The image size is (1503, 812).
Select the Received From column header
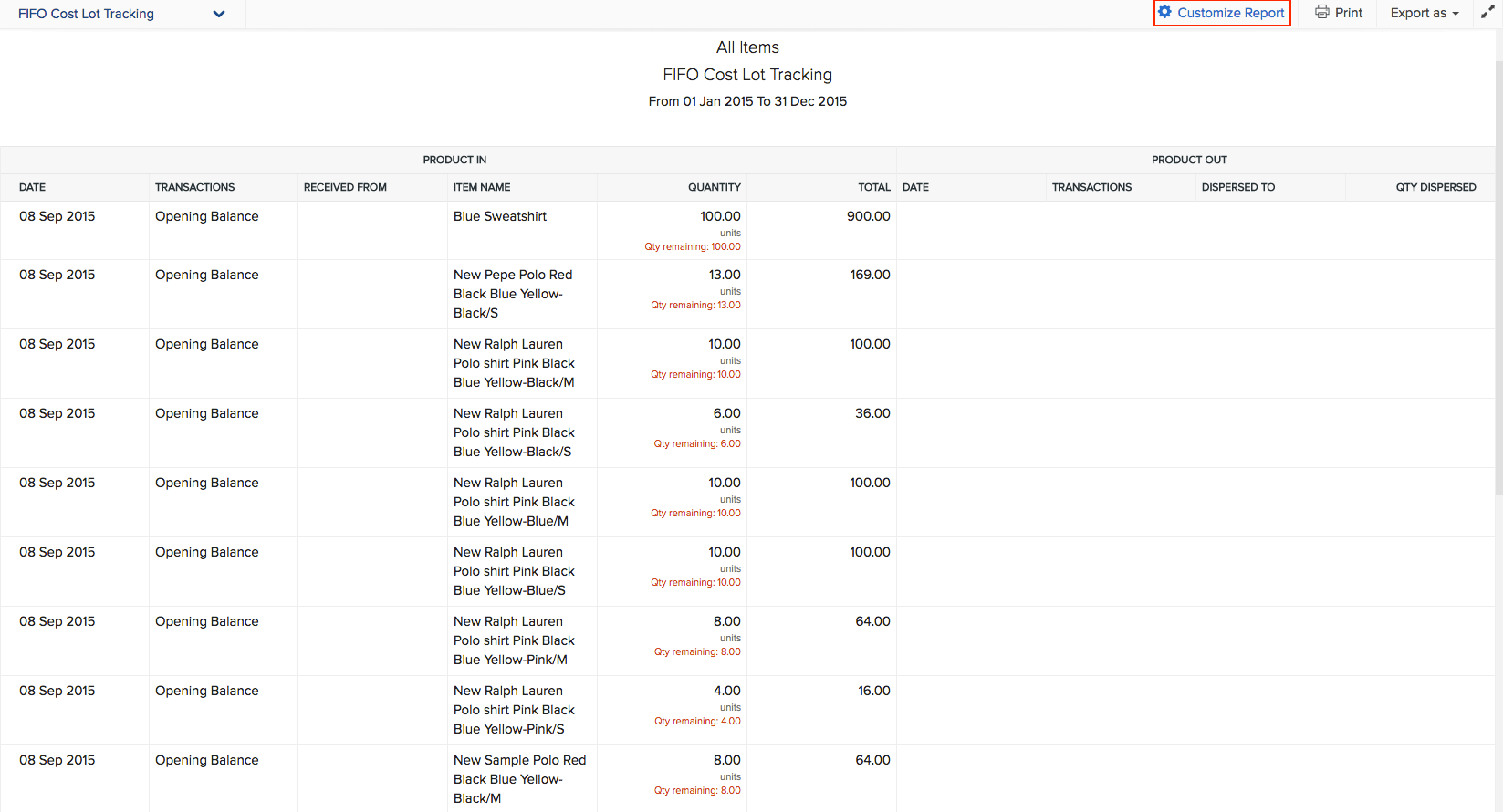(x=345, y=187)
